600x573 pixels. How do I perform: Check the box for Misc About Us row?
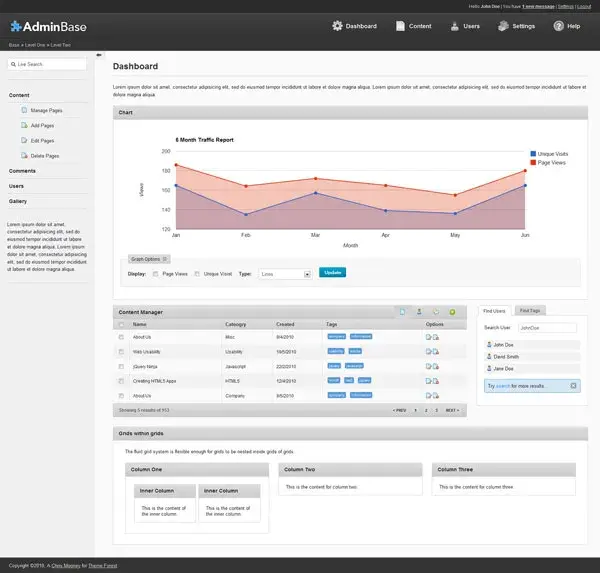(x=121, y=337)
